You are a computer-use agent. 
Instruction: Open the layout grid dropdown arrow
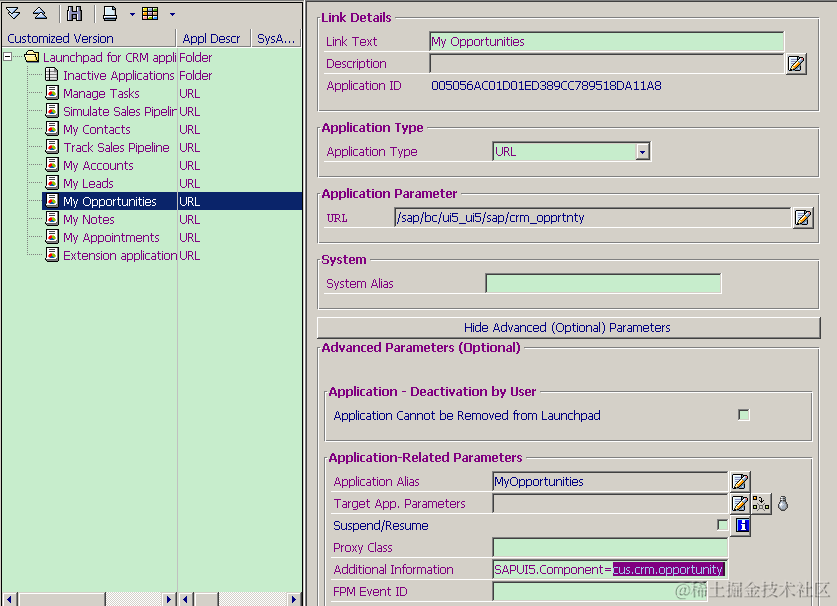(x=172, y=14)
